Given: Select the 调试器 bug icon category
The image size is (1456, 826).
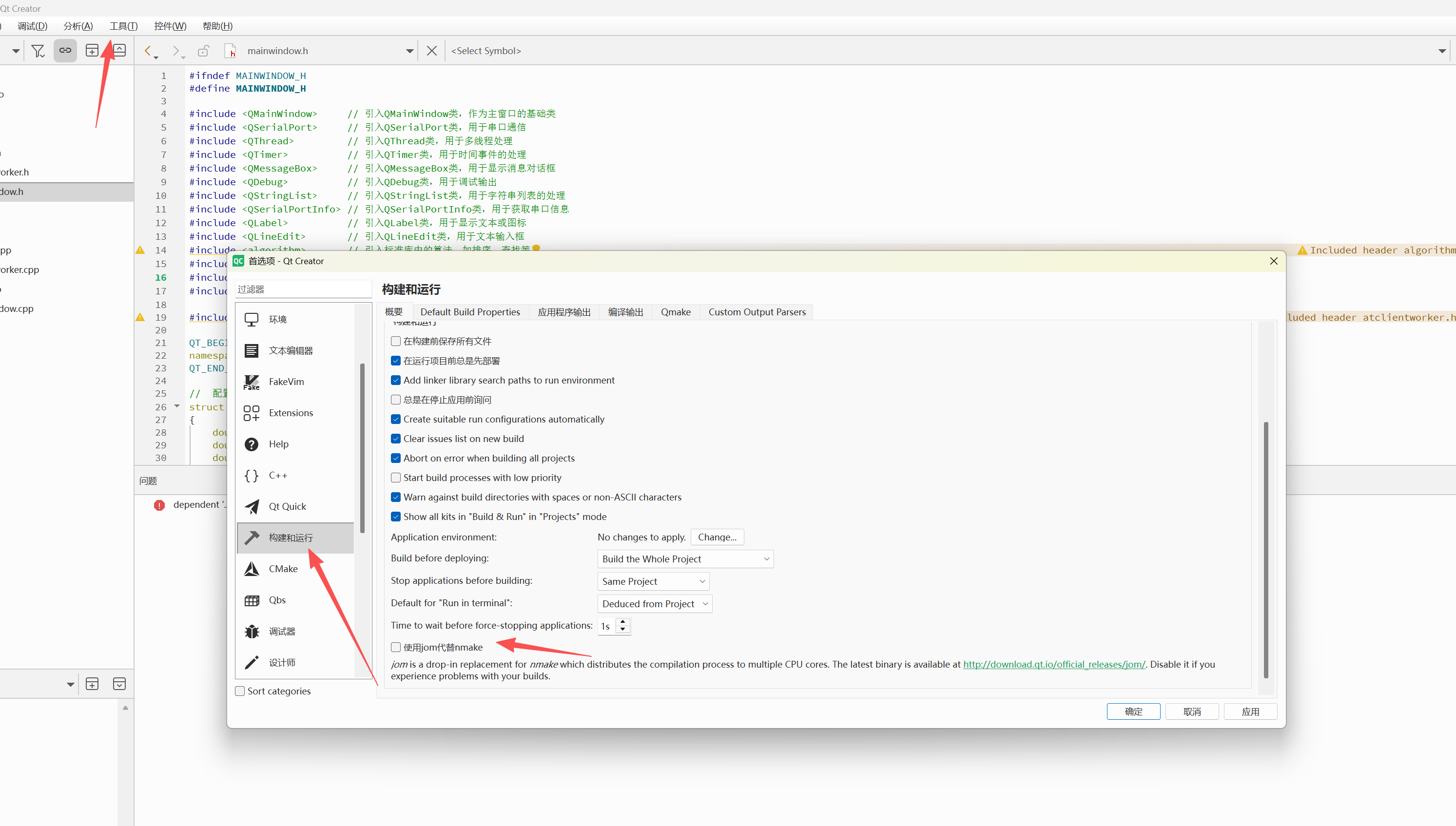Looking at the screenshot, I should pyautogui.click(x=252, y=632).
